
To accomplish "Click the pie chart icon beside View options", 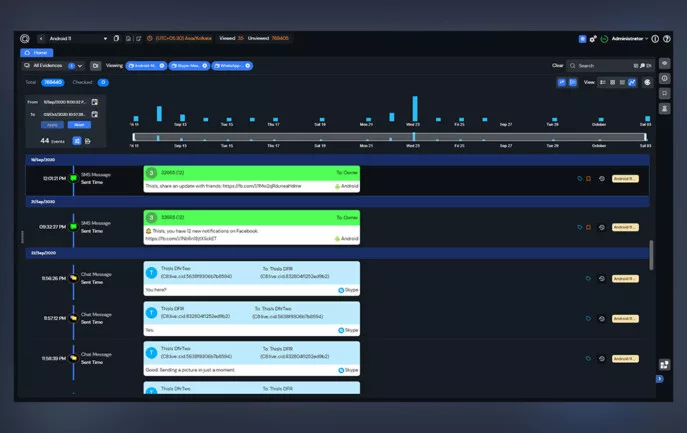I will (648, 82).
